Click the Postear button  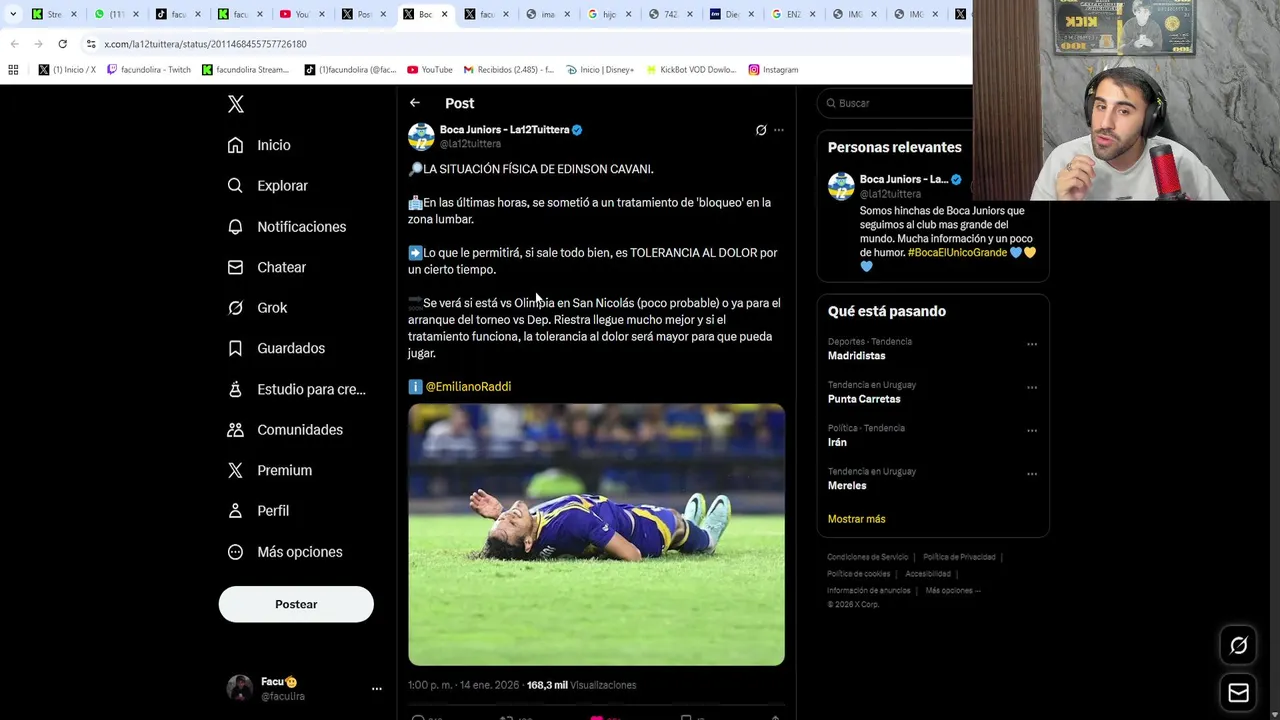click(296, 604)
